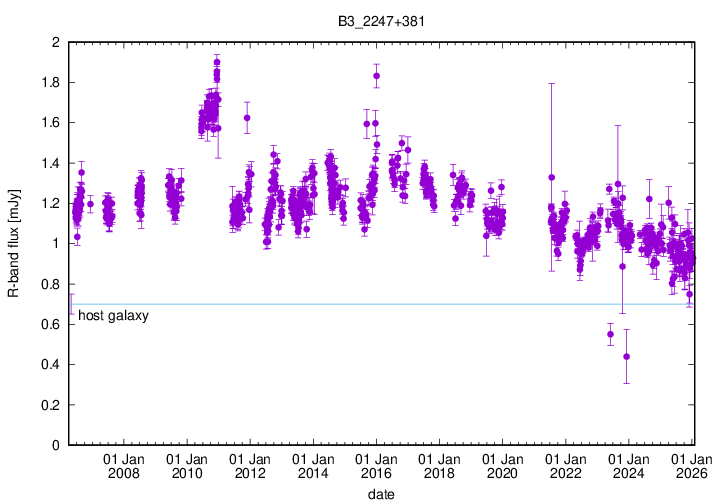Image resolution: width=720 pixels, height=504 pixels.
Task: Click the 2016 peak data point near 1.83 mJy
Action: point(376,76)
